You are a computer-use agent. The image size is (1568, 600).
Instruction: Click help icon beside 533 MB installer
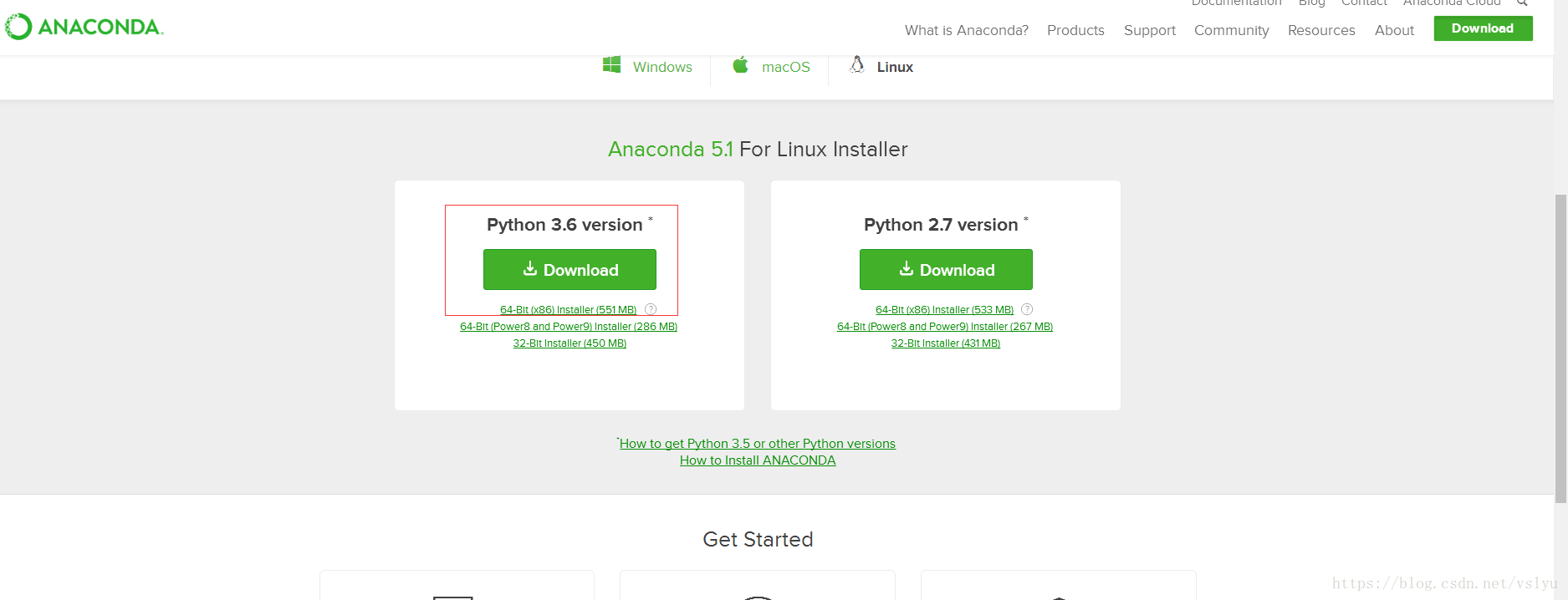(x=1027, y=309)
